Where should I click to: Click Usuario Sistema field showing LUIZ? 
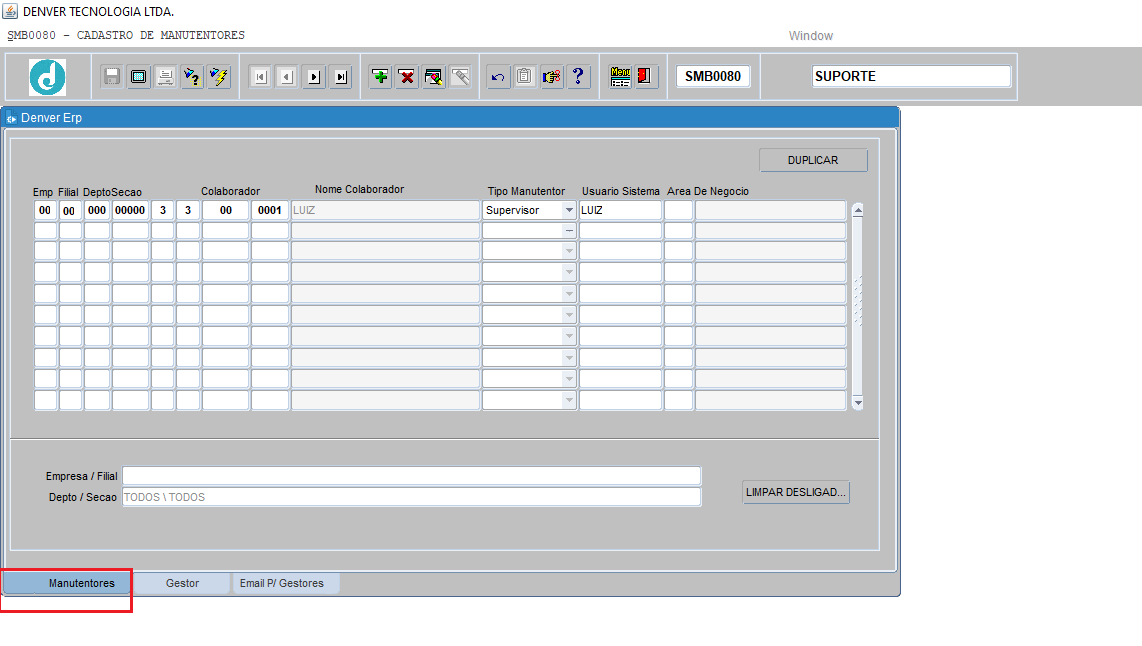[620, 210]
